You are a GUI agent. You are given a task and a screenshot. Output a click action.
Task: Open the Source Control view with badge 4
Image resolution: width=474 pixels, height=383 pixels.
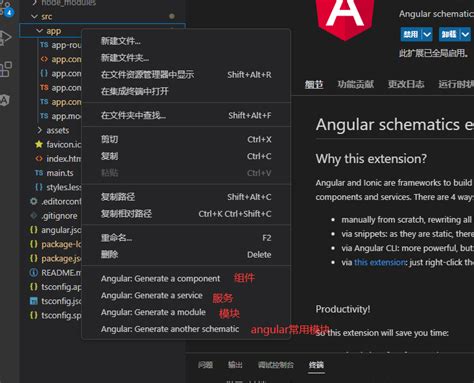point(7,9)
